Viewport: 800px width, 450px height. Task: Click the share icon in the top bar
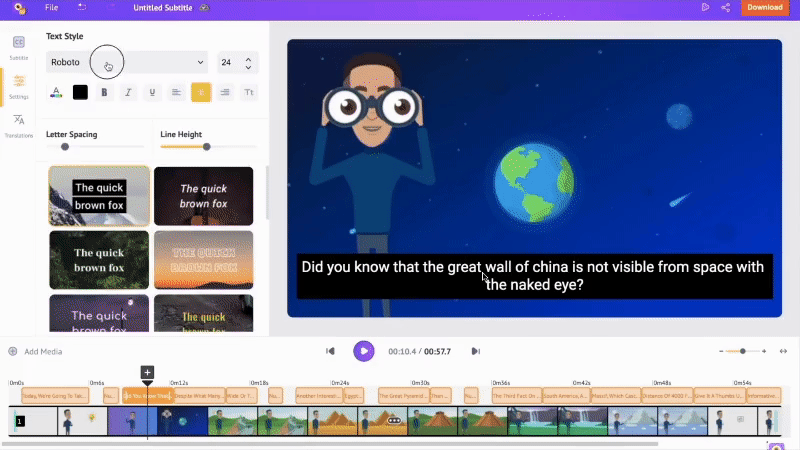725,7
